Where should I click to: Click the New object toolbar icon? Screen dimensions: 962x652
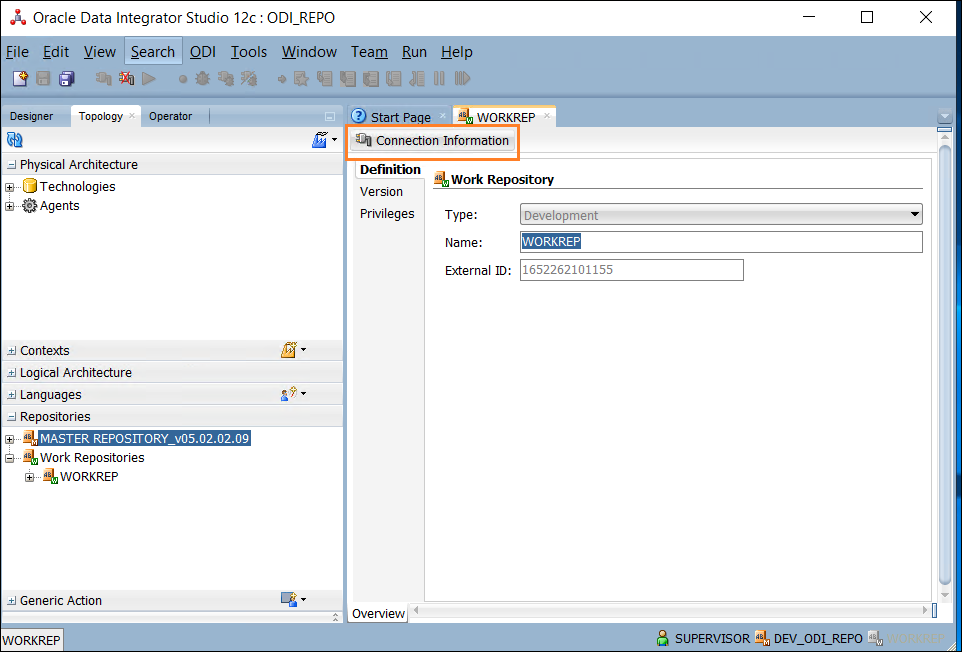[x=20, y=79]
